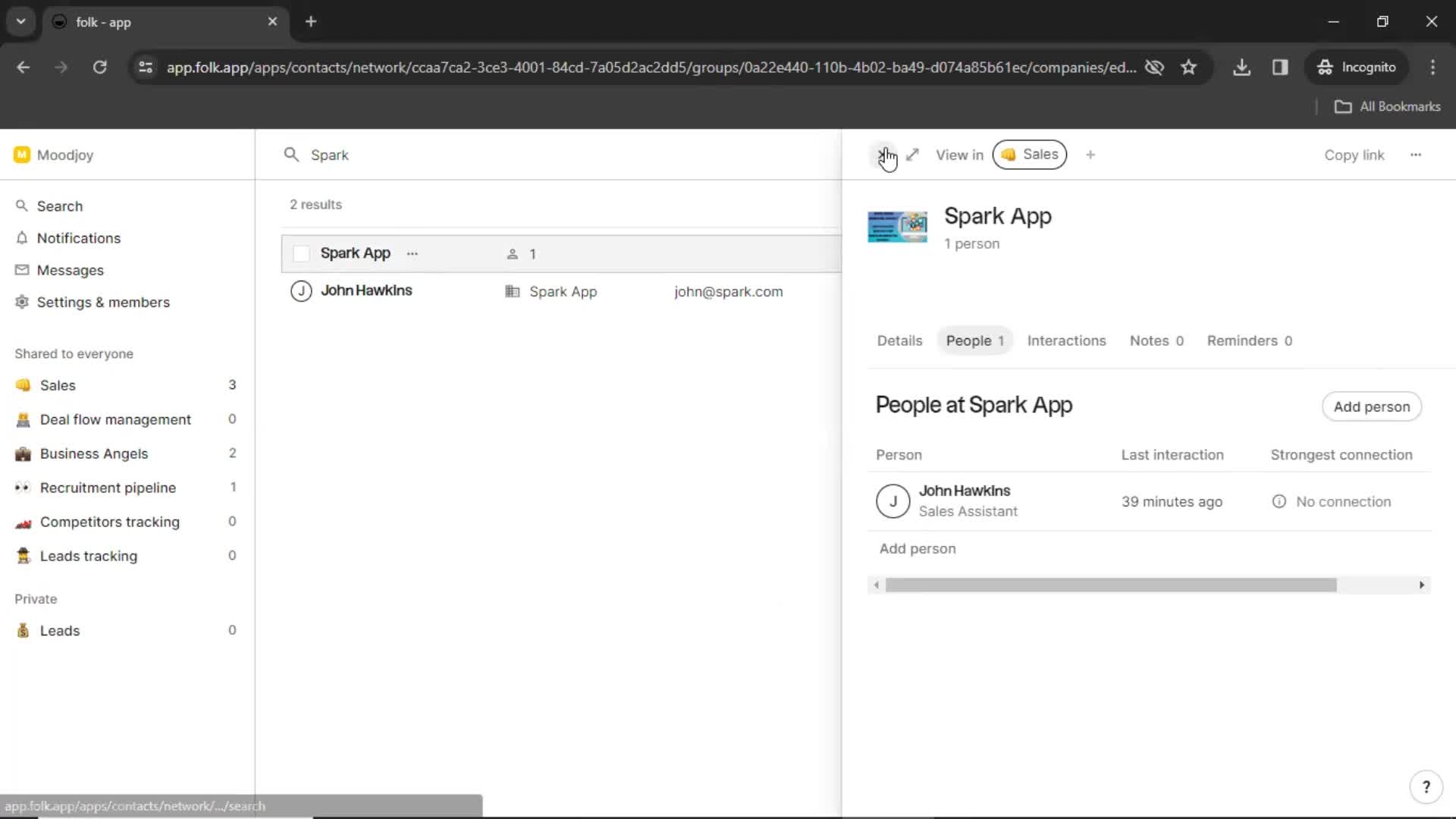Click the Incognito indicator
The image size is (1456, 819).
(x=1356, y=67)
